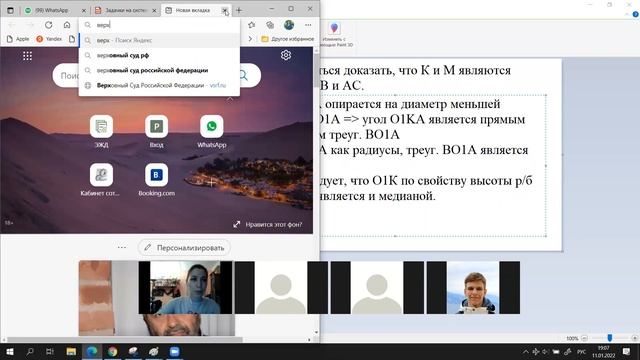Open the Favorites star icon in Edge
This screenshot has height=360, width=640.
tap(251, 25)
